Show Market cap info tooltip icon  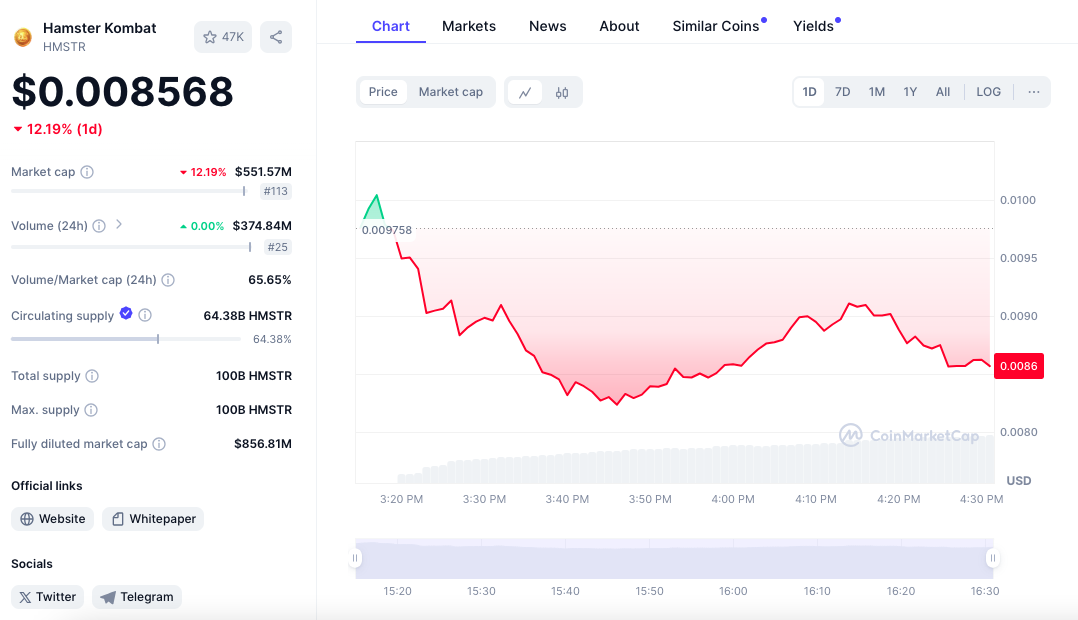click(87, 172)
